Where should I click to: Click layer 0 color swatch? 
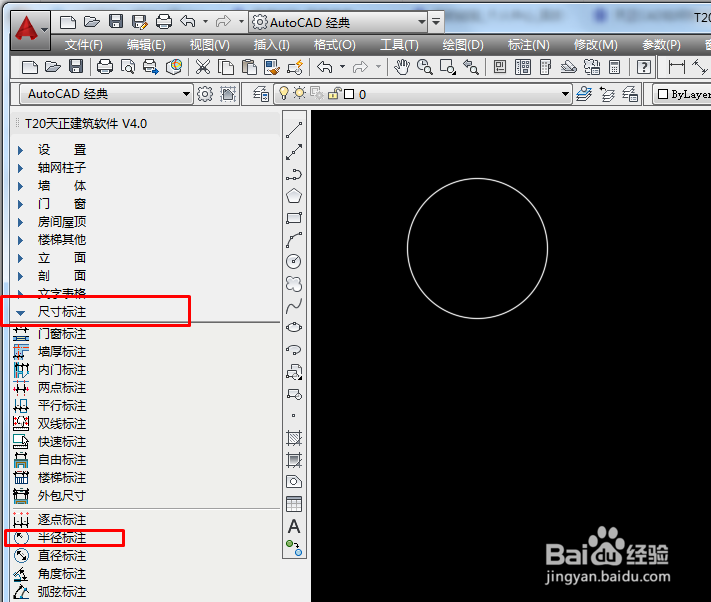349,94
